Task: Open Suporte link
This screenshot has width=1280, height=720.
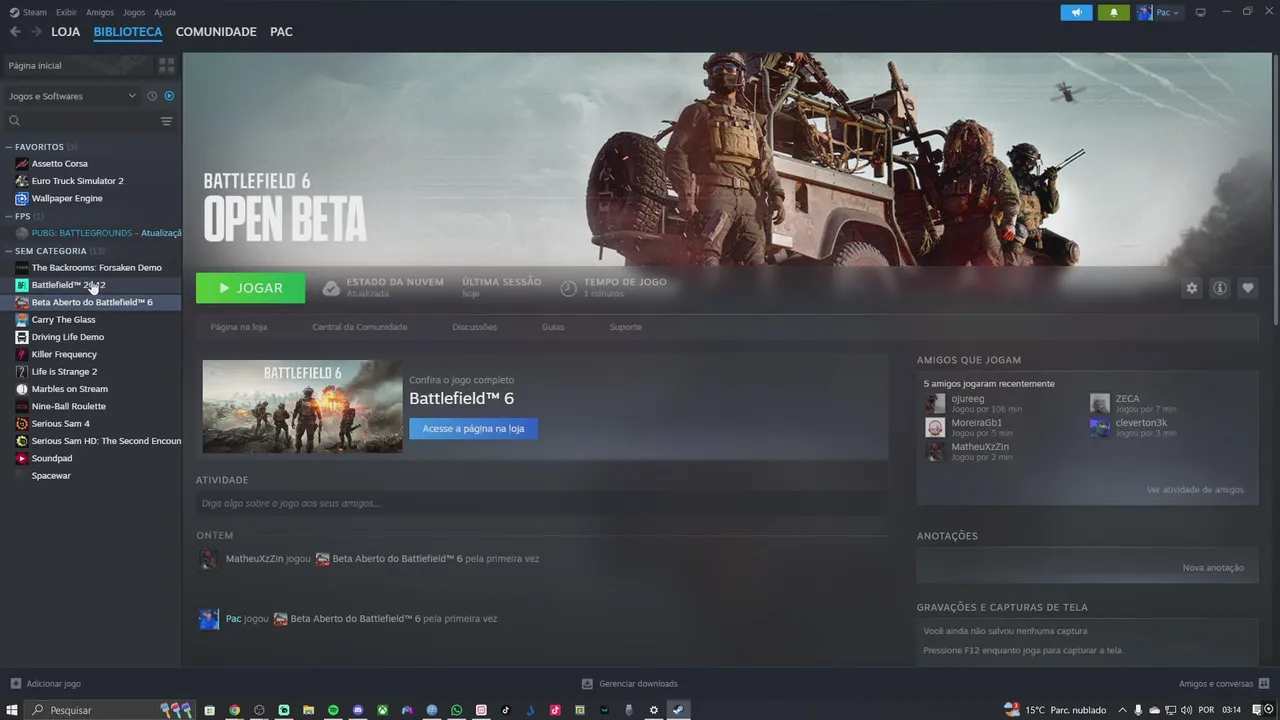Action: pyautogui.click(x=626, y=327)
